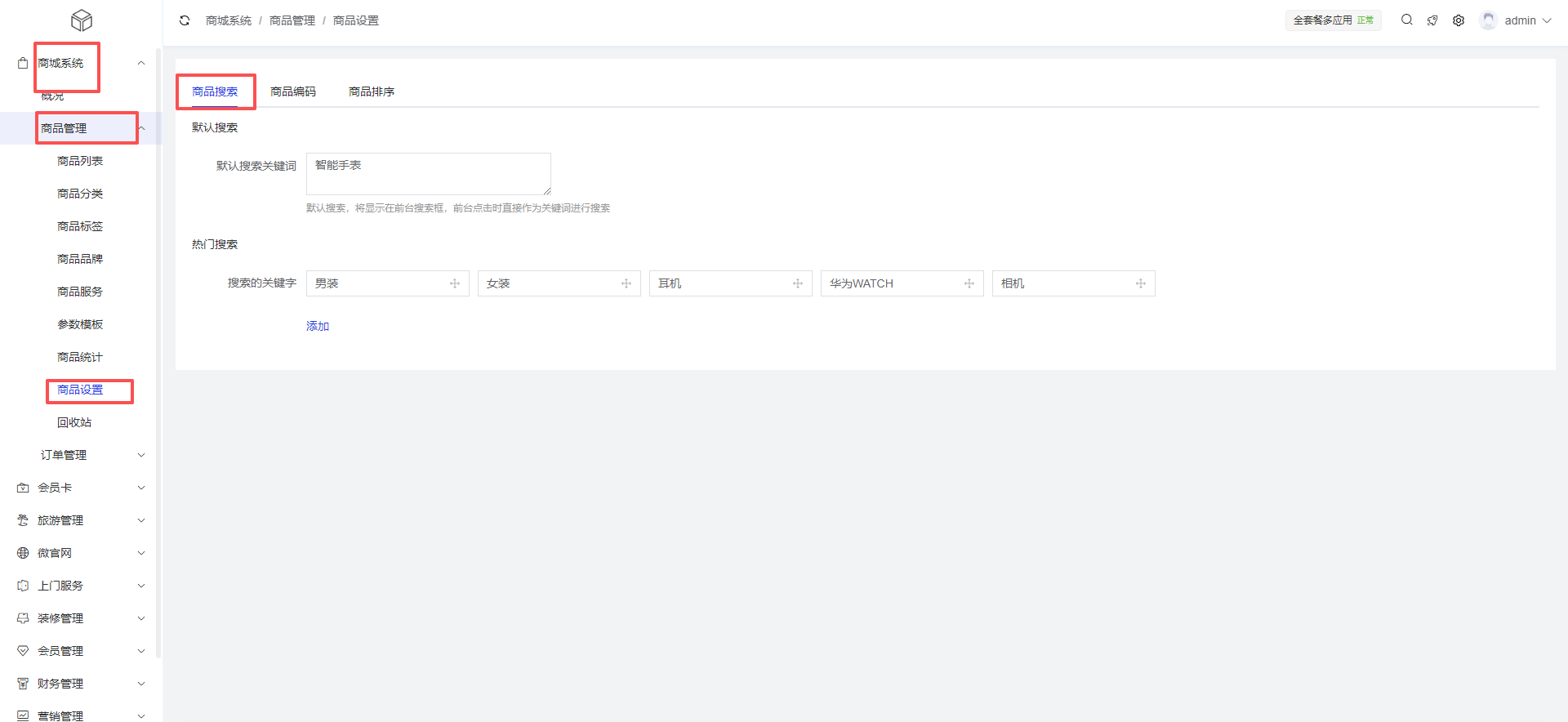Click the refresh icon beside the breadcrumb
Screen dimensions: 1568x722
tap(185, 20)
